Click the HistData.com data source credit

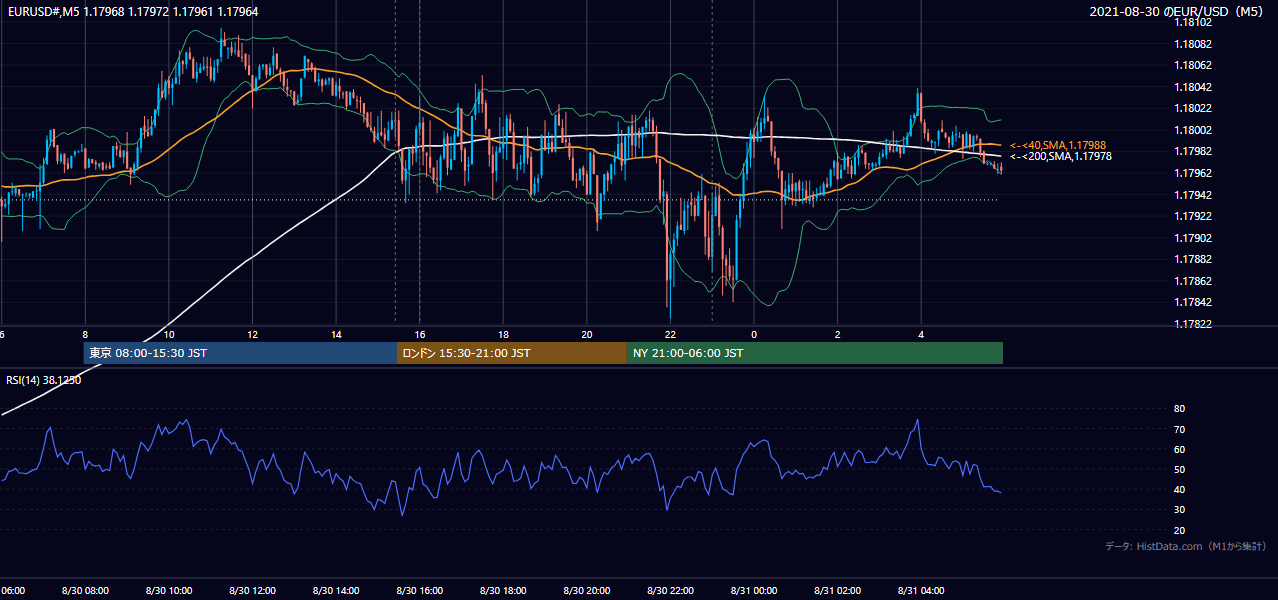coord(1187,546)
